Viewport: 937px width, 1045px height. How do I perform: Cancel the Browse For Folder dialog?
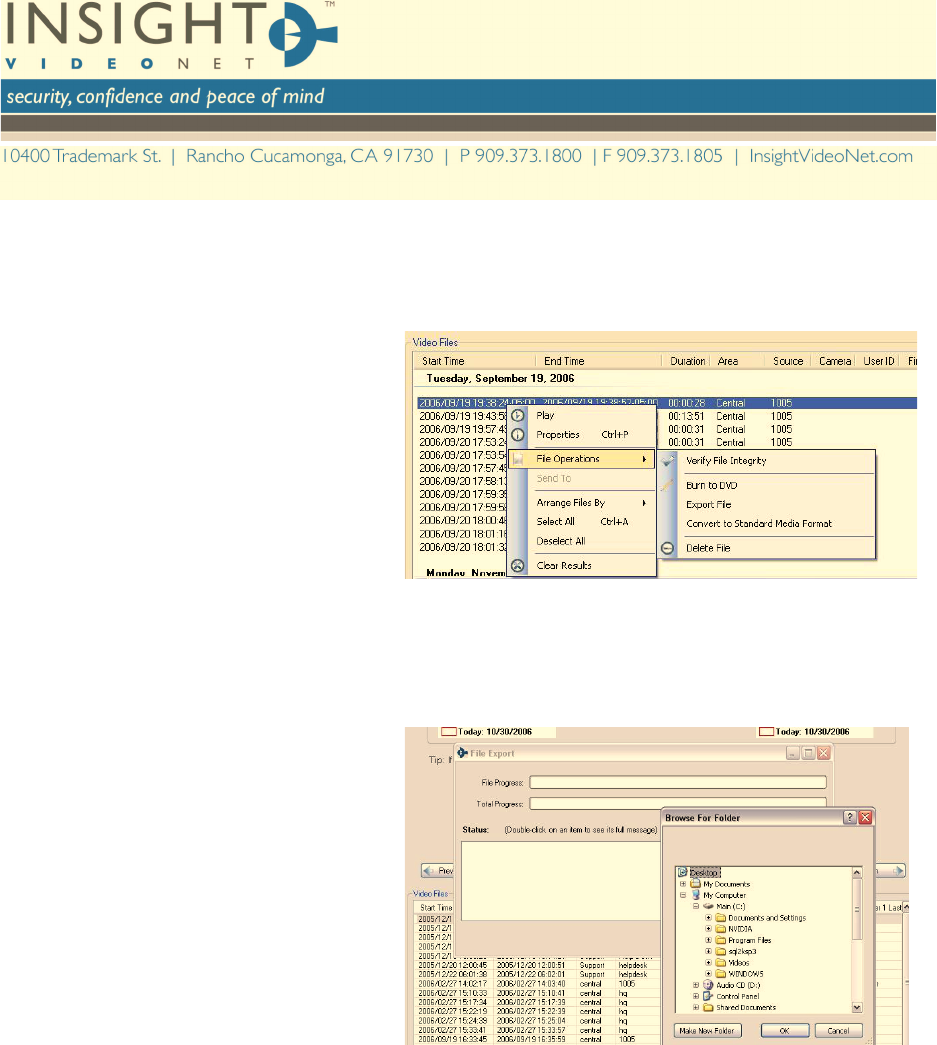[x=838, y=1030]
